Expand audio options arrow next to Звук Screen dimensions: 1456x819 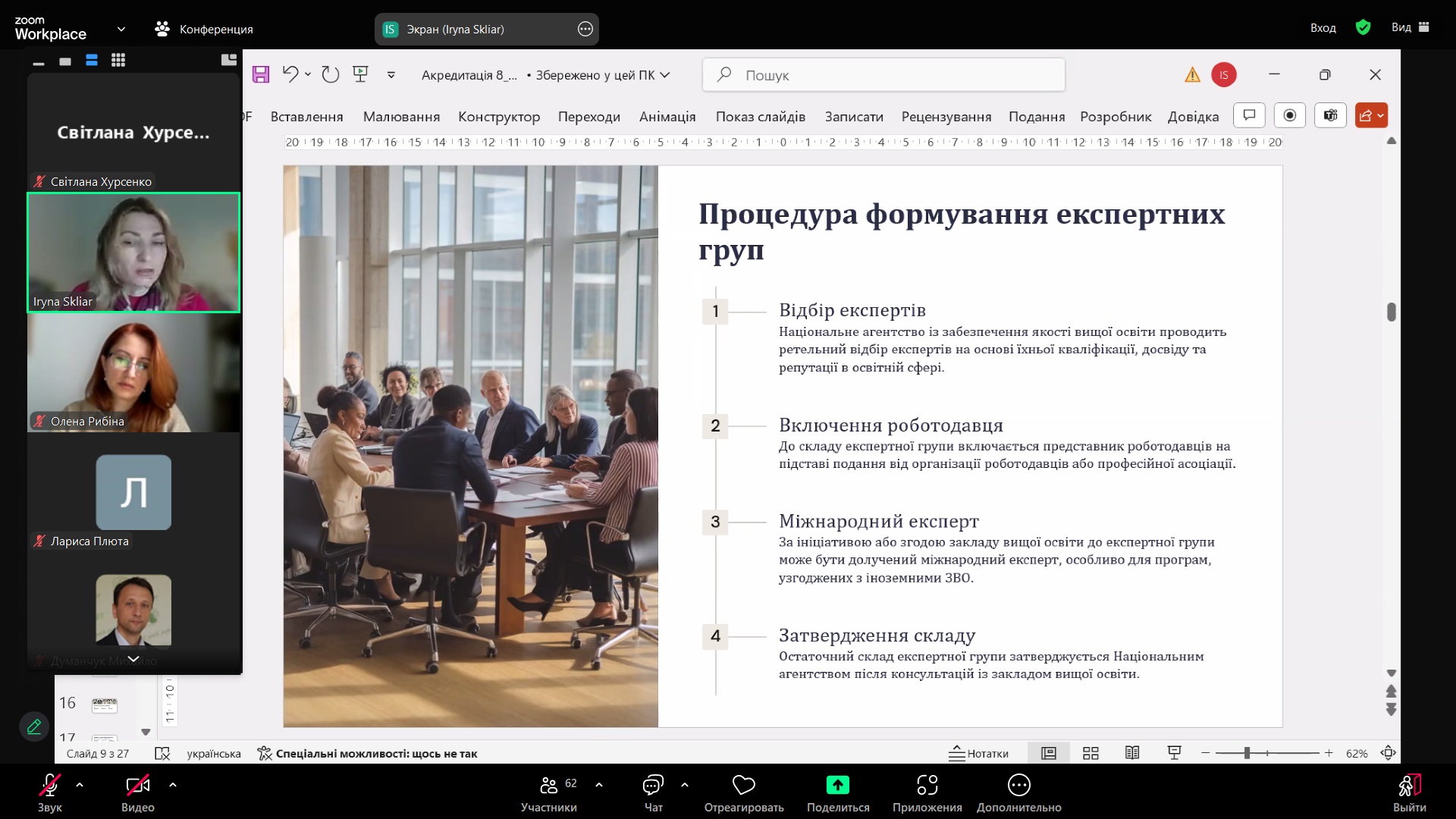[80, 785]
